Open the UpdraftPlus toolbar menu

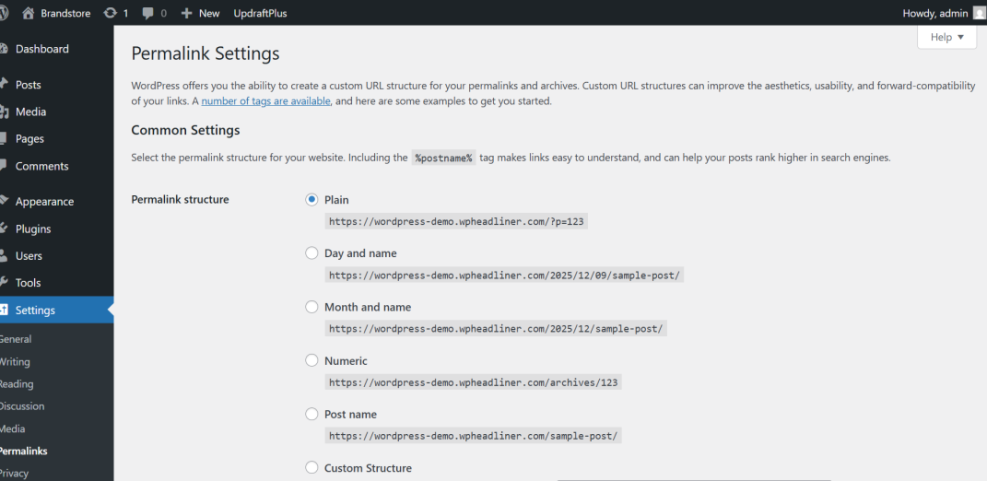tap(260, 13)
